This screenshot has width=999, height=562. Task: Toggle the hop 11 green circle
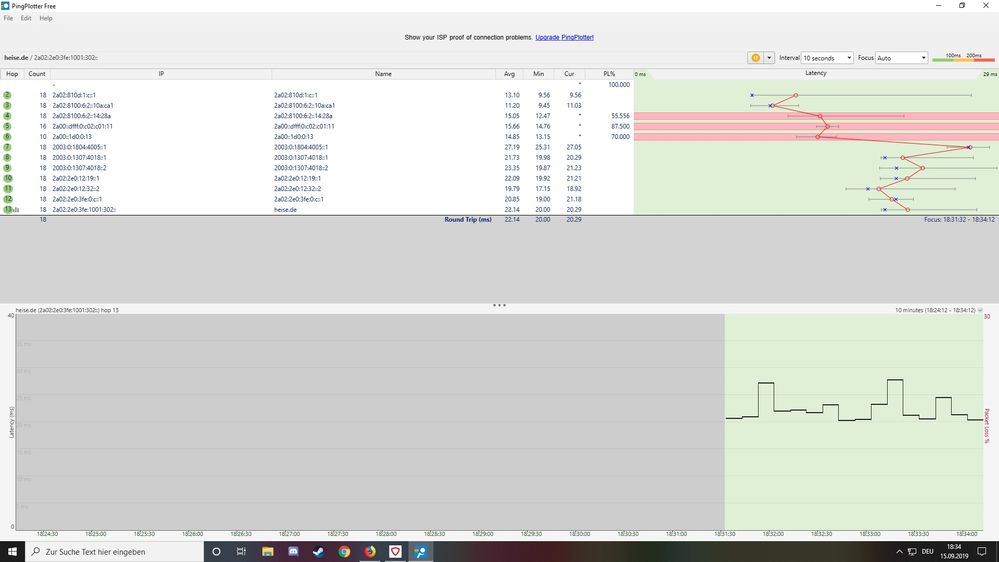[8, 189]
